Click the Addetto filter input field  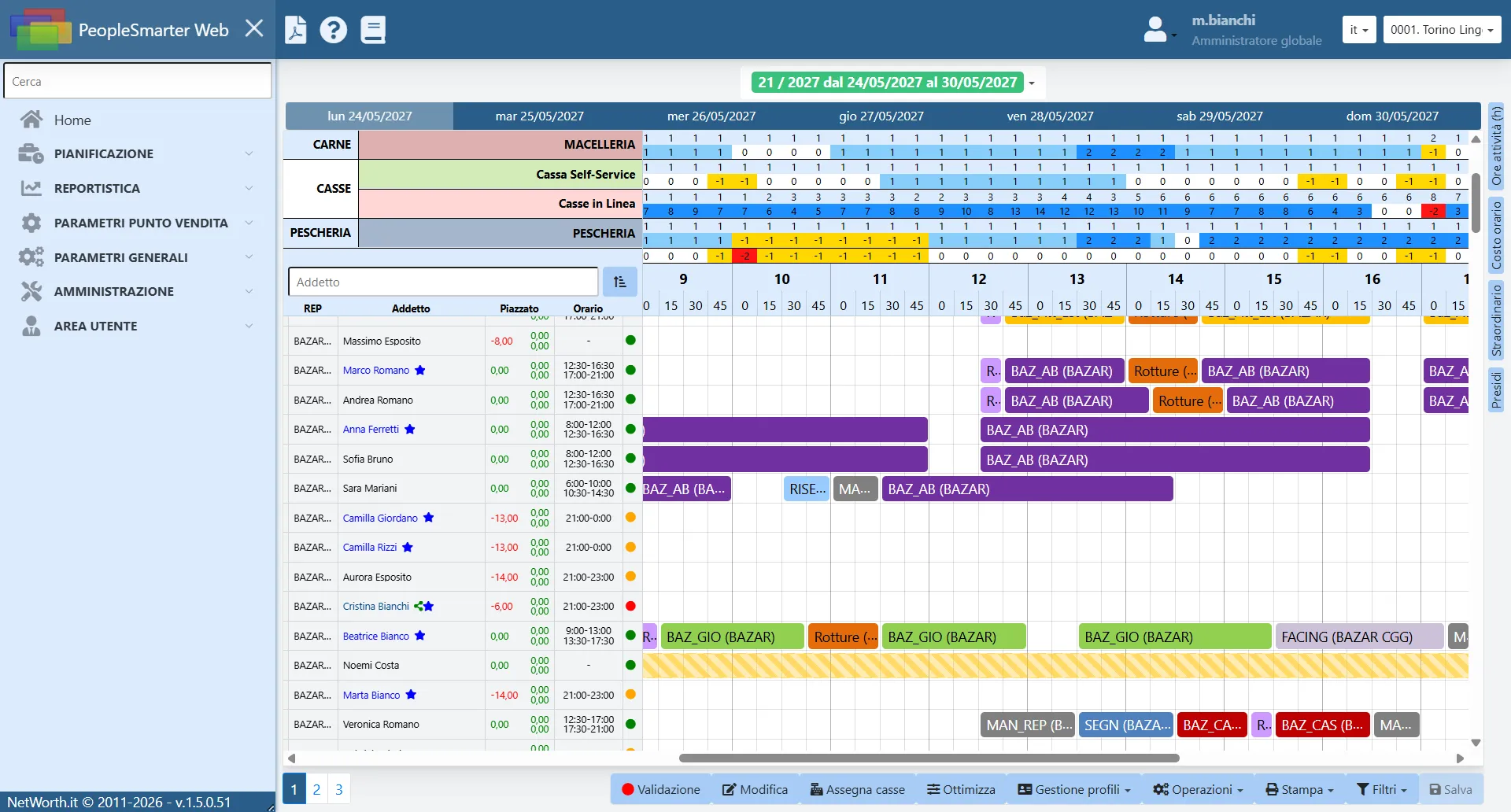(x=443, y=282)
